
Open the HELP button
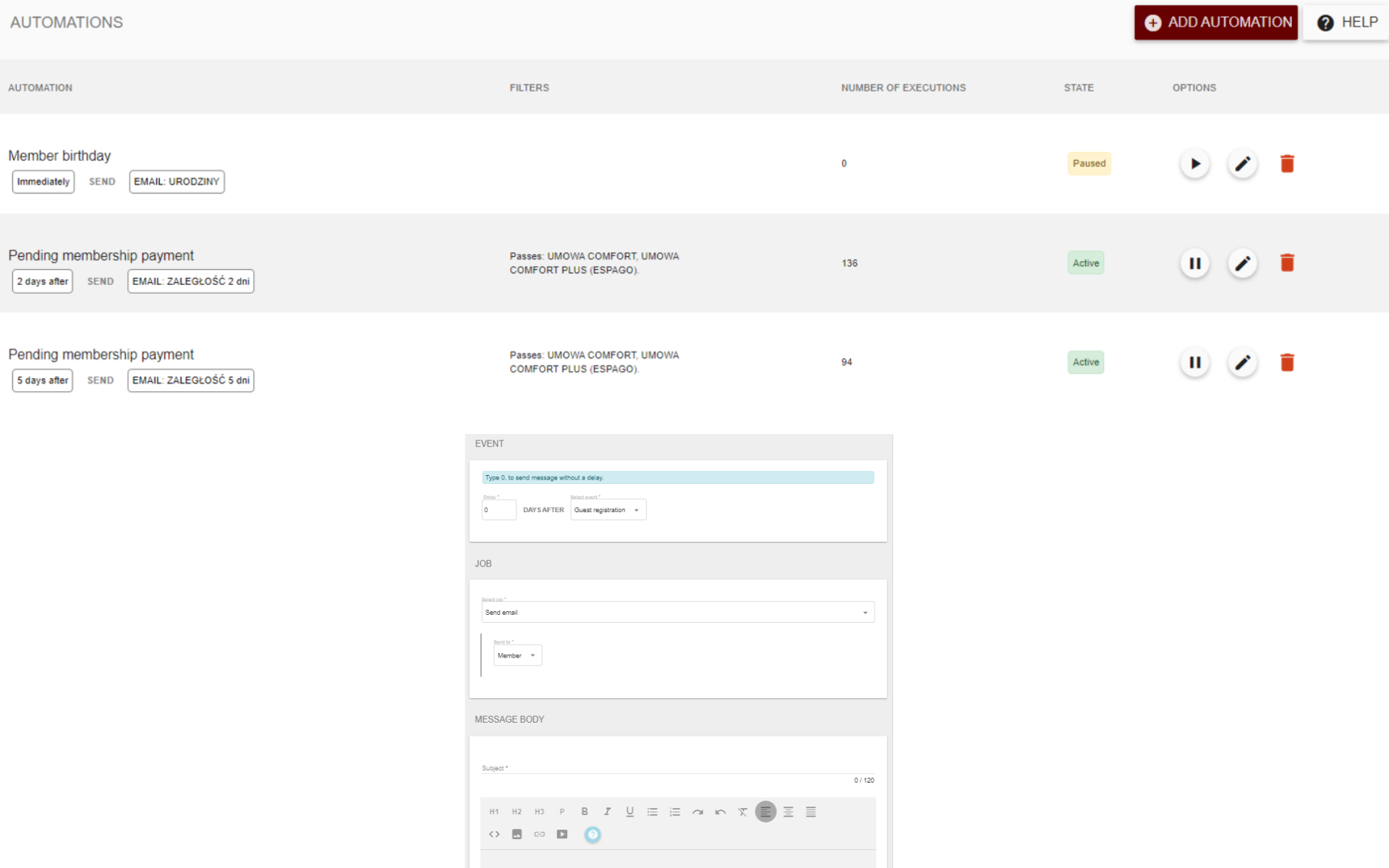1347,22
